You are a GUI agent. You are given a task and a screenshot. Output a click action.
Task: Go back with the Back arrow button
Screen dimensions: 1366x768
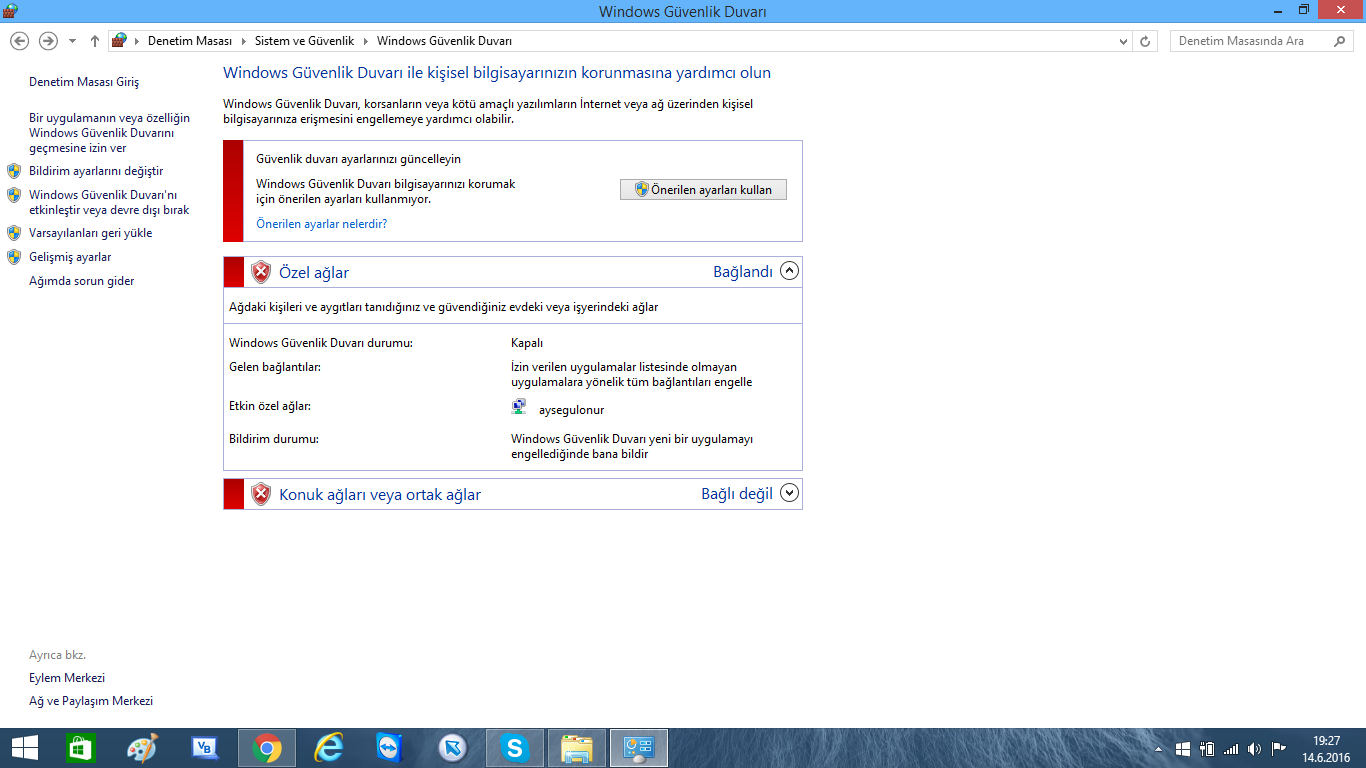tap(19, 41)
